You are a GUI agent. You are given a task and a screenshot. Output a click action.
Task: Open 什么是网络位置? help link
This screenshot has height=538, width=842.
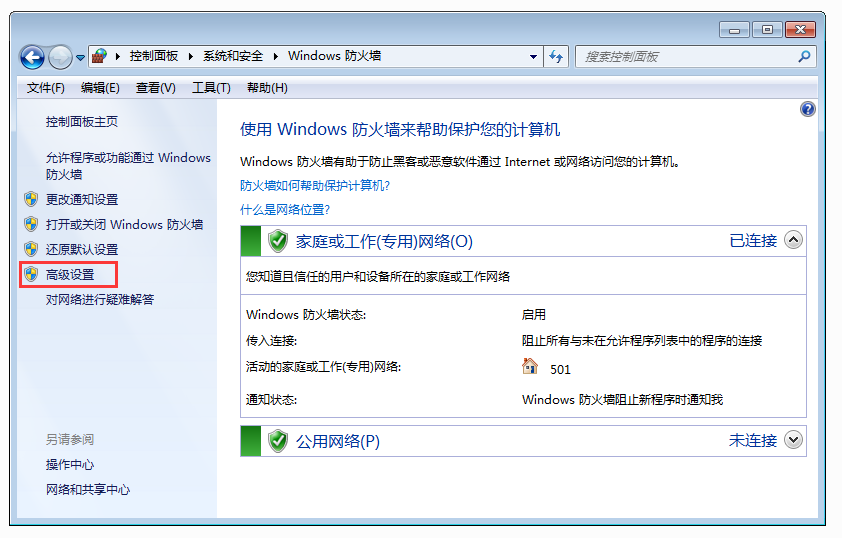point(285,209)
